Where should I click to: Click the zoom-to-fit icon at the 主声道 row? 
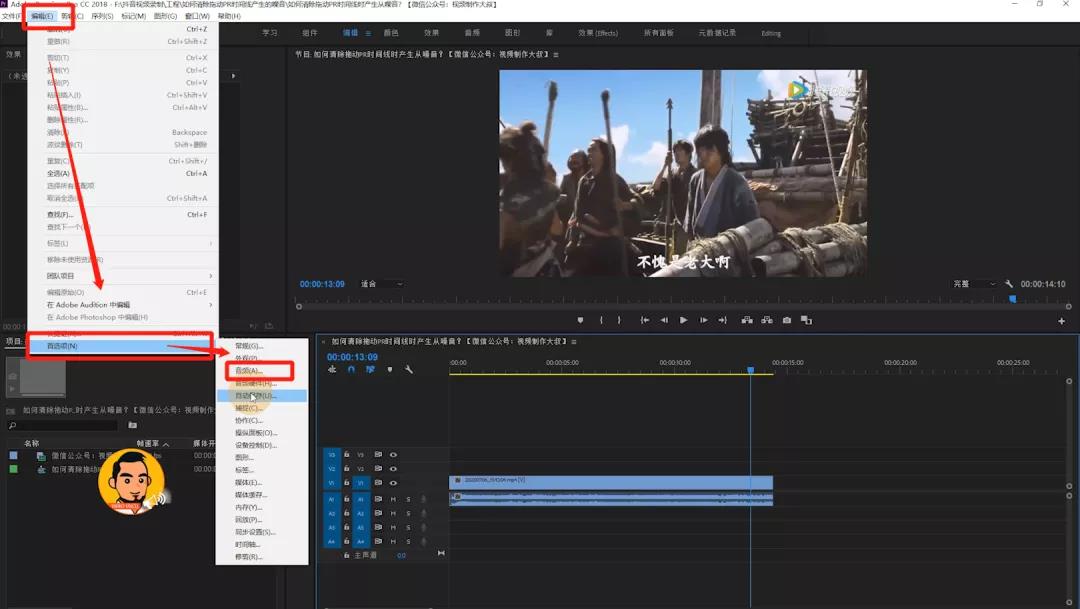tap(441, 553)
